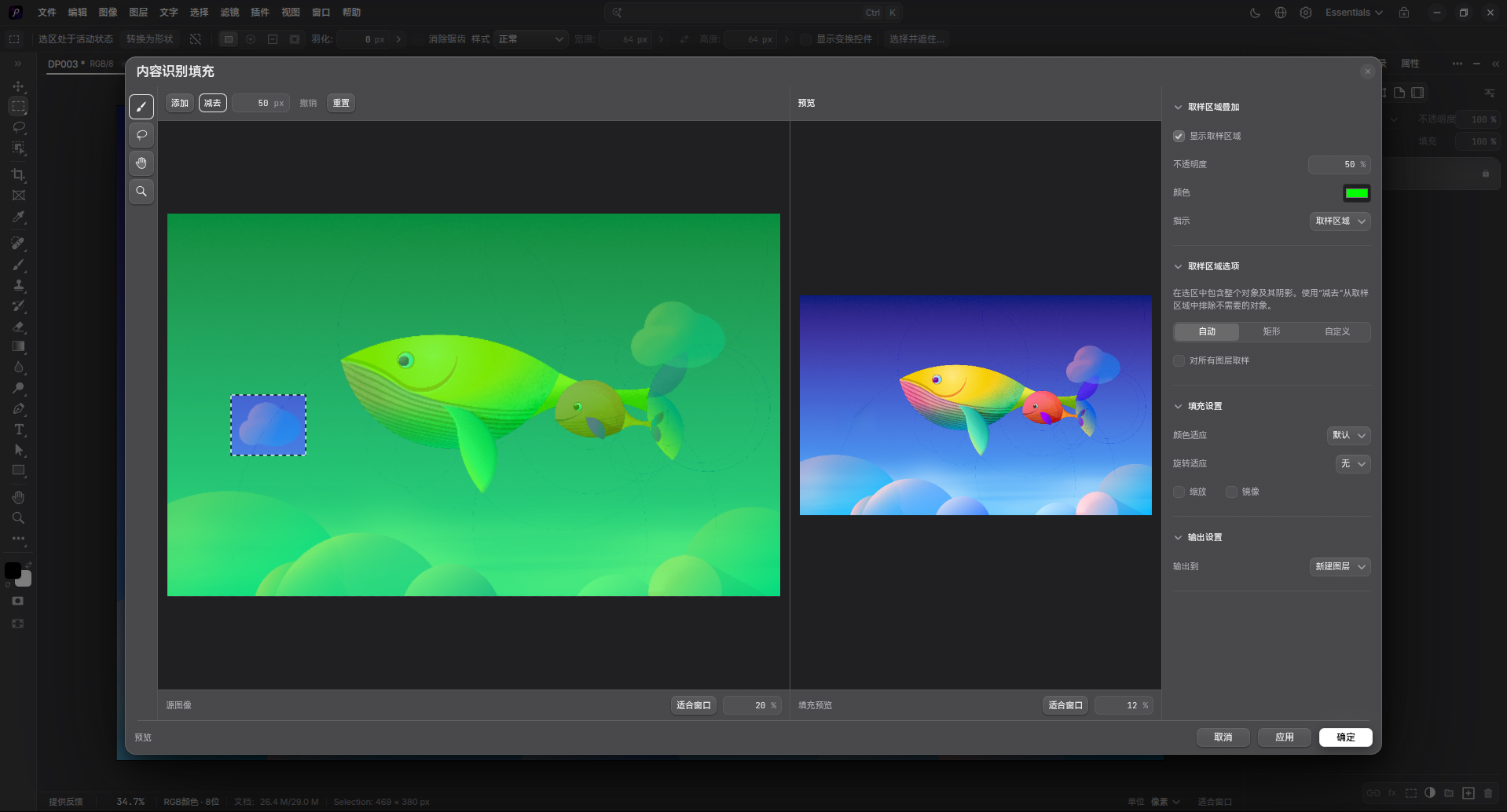Click the 重置 button

[341, 104]
